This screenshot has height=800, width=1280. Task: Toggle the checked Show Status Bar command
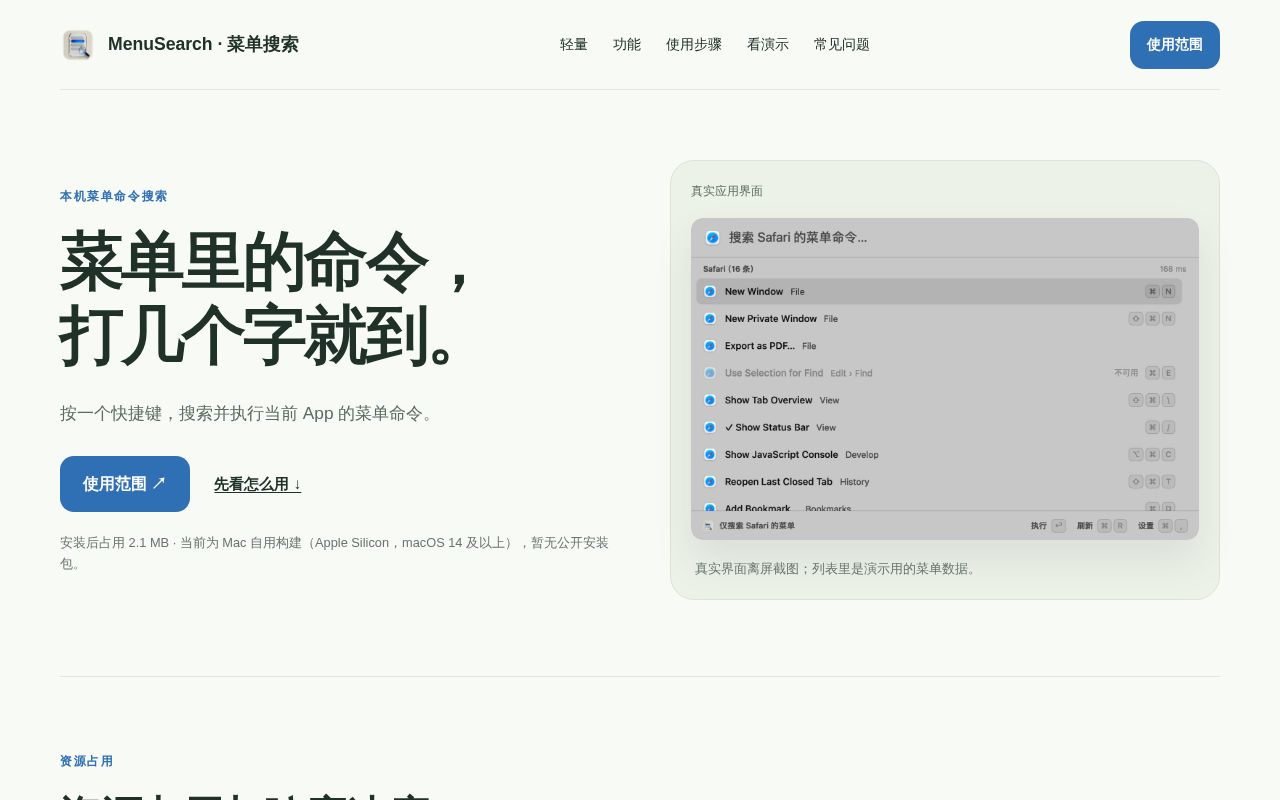tap(939, 427)
